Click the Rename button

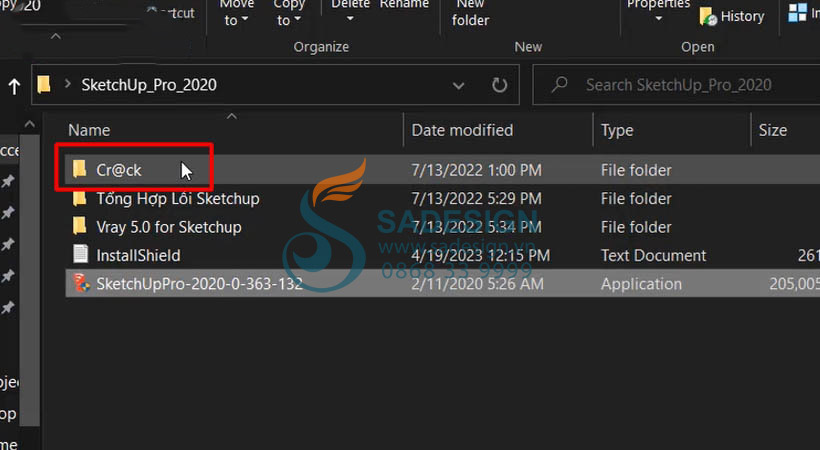[404, 4]
